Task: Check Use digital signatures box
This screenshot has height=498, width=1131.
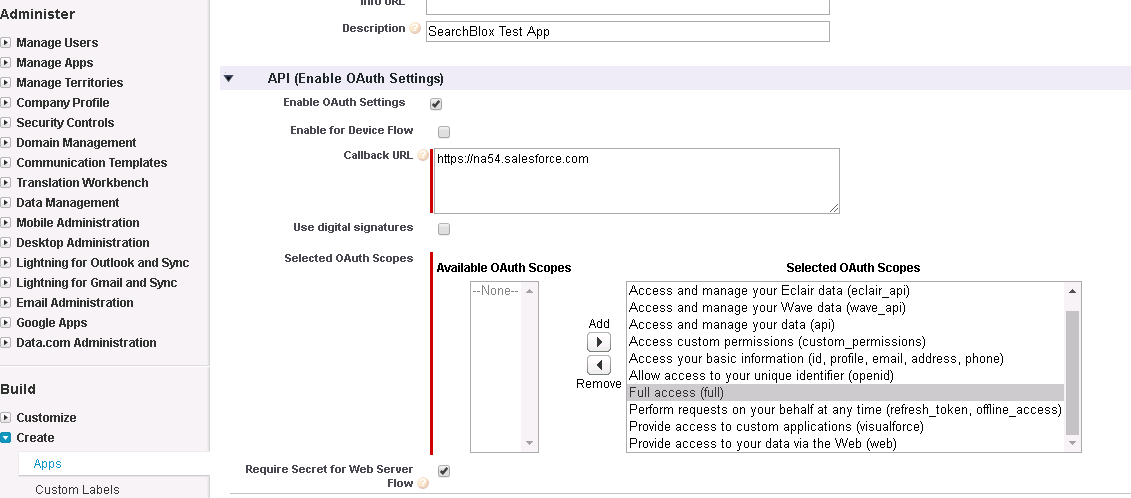Action: pos(444,229)
